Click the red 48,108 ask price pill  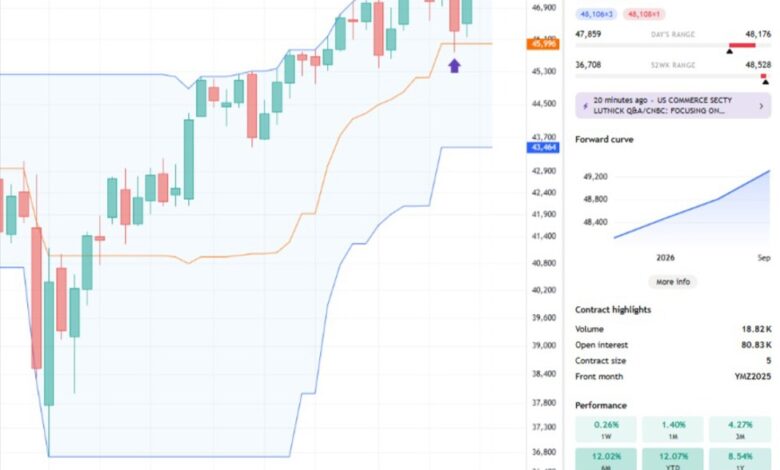click(x=646, y=15)
